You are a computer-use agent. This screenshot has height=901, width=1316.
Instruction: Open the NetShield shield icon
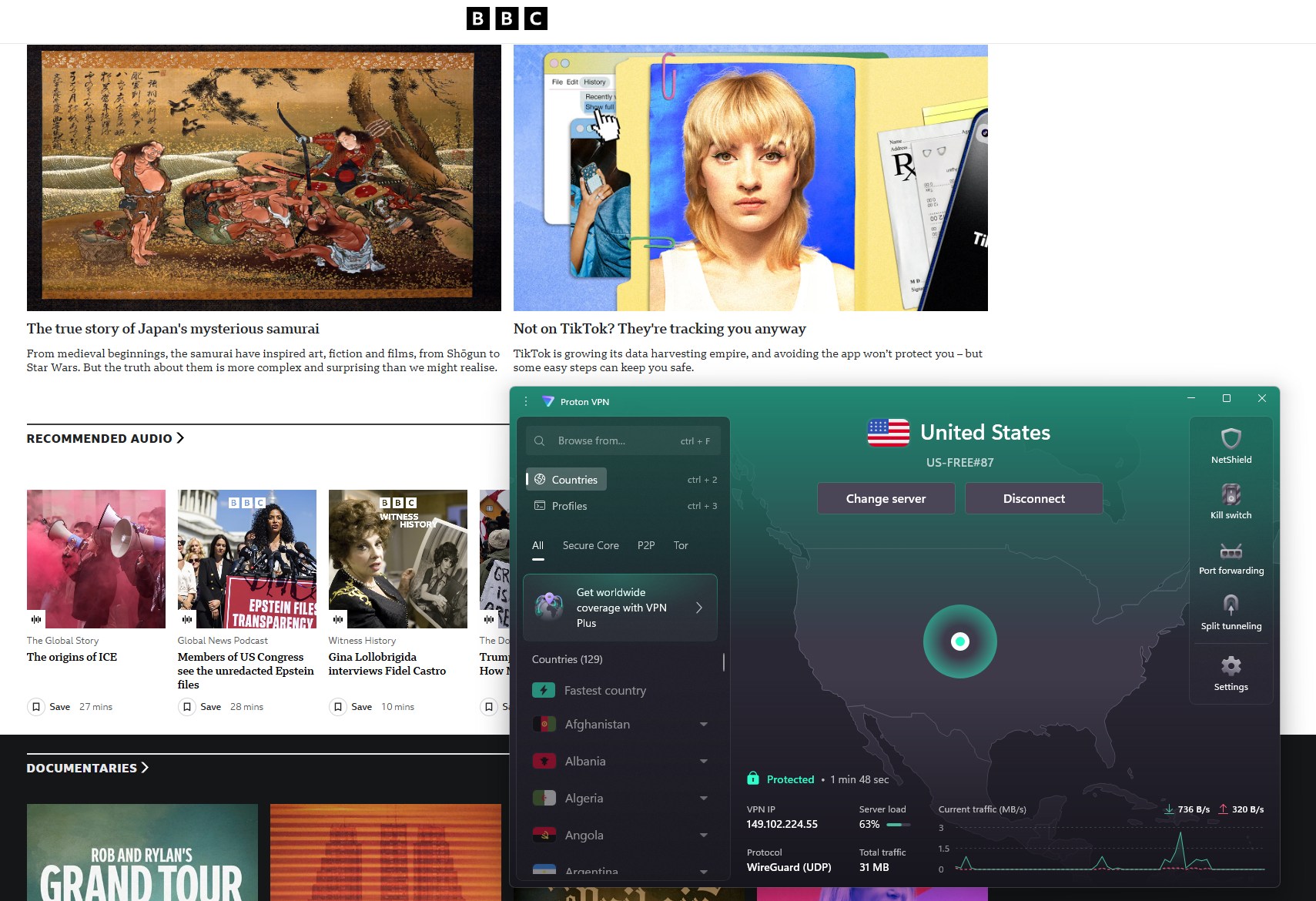1231,438
